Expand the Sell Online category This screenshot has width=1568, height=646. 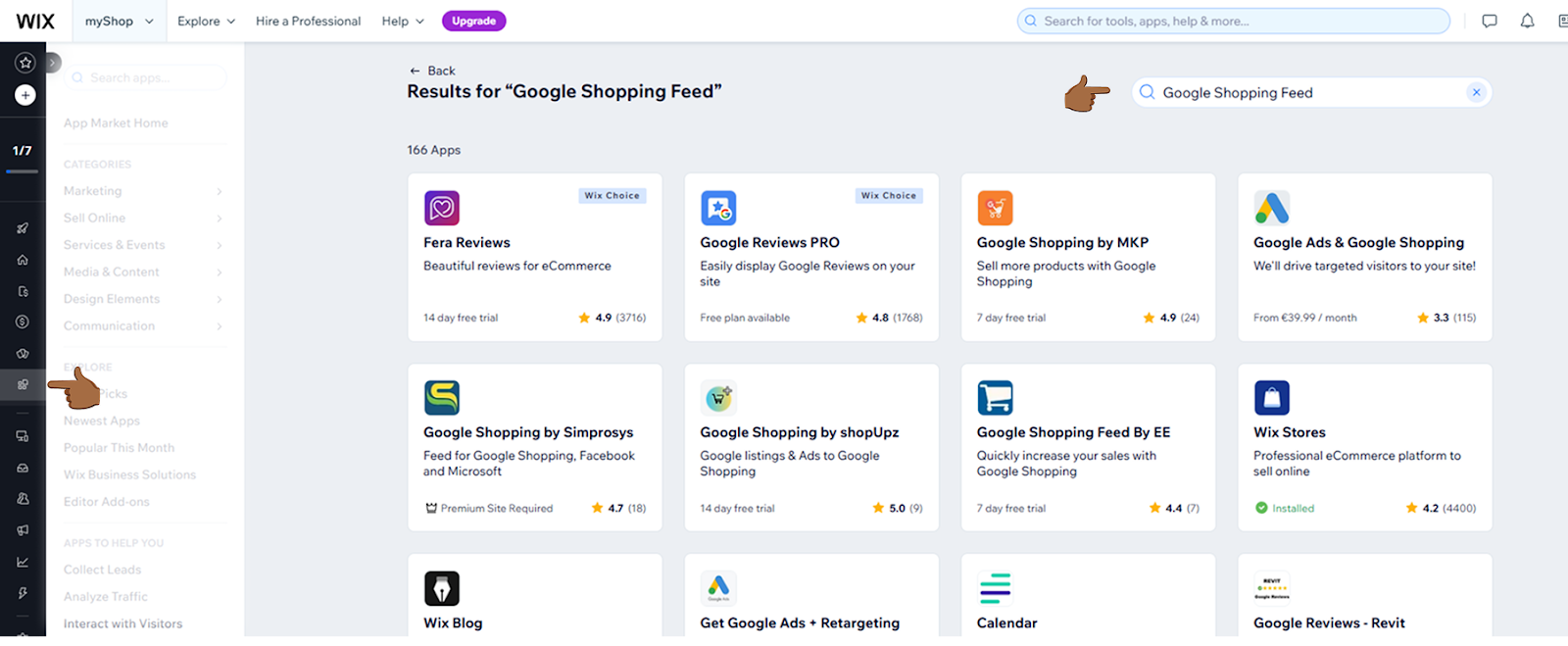144,218
